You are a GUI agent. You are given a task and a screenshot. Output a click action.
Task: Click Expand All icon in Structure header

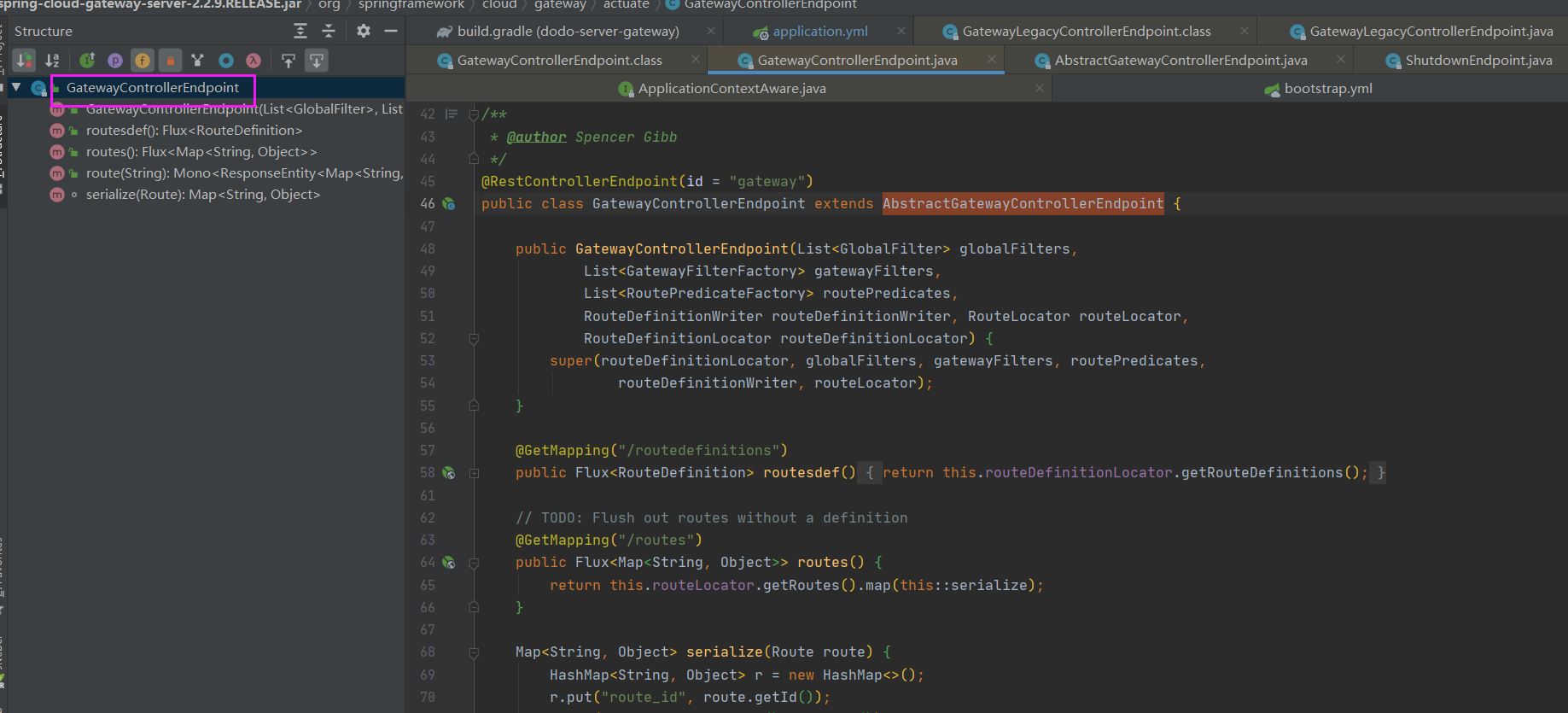pos(300,31)
